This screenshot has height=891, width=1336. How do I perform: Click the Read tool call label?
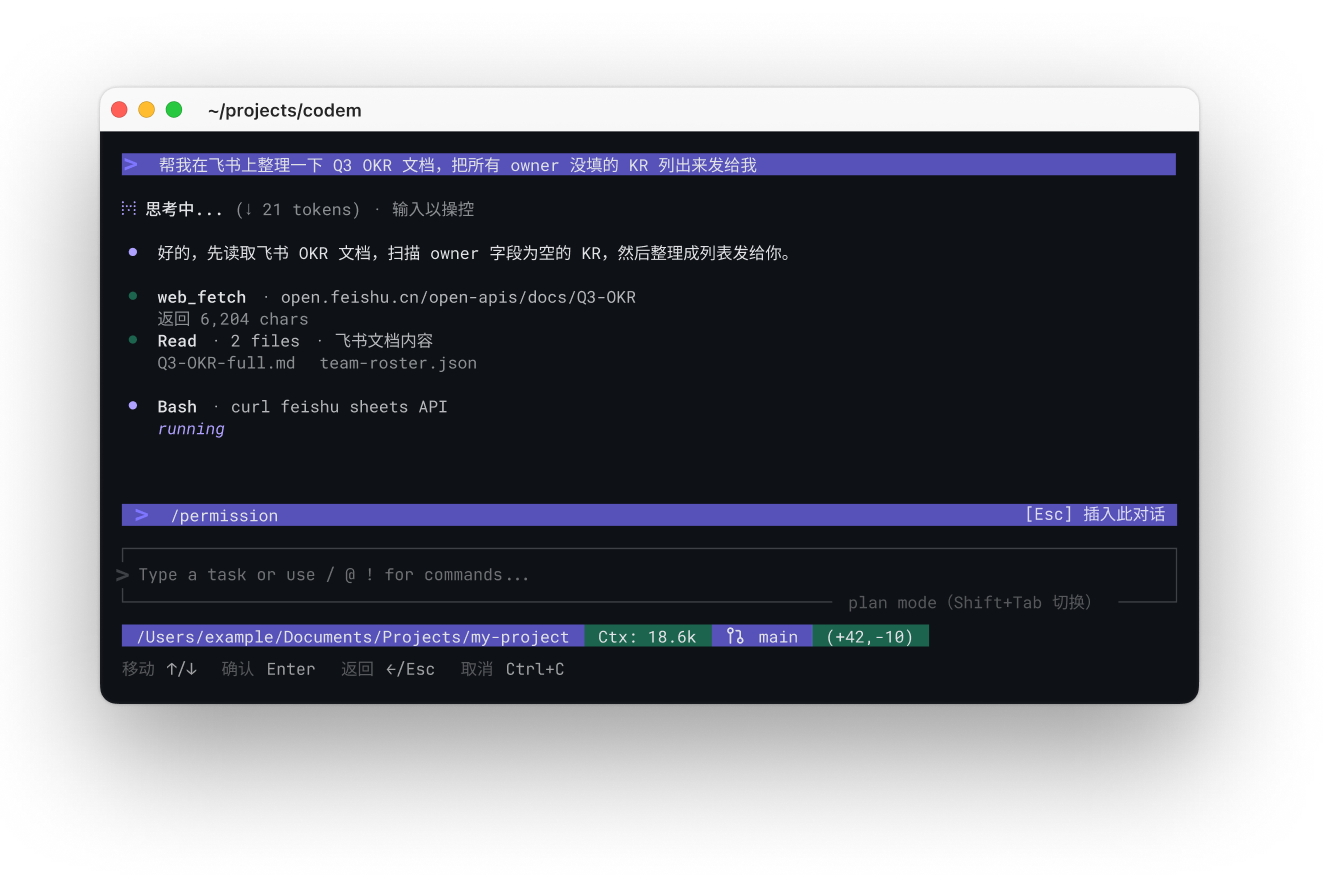point(177,341)
